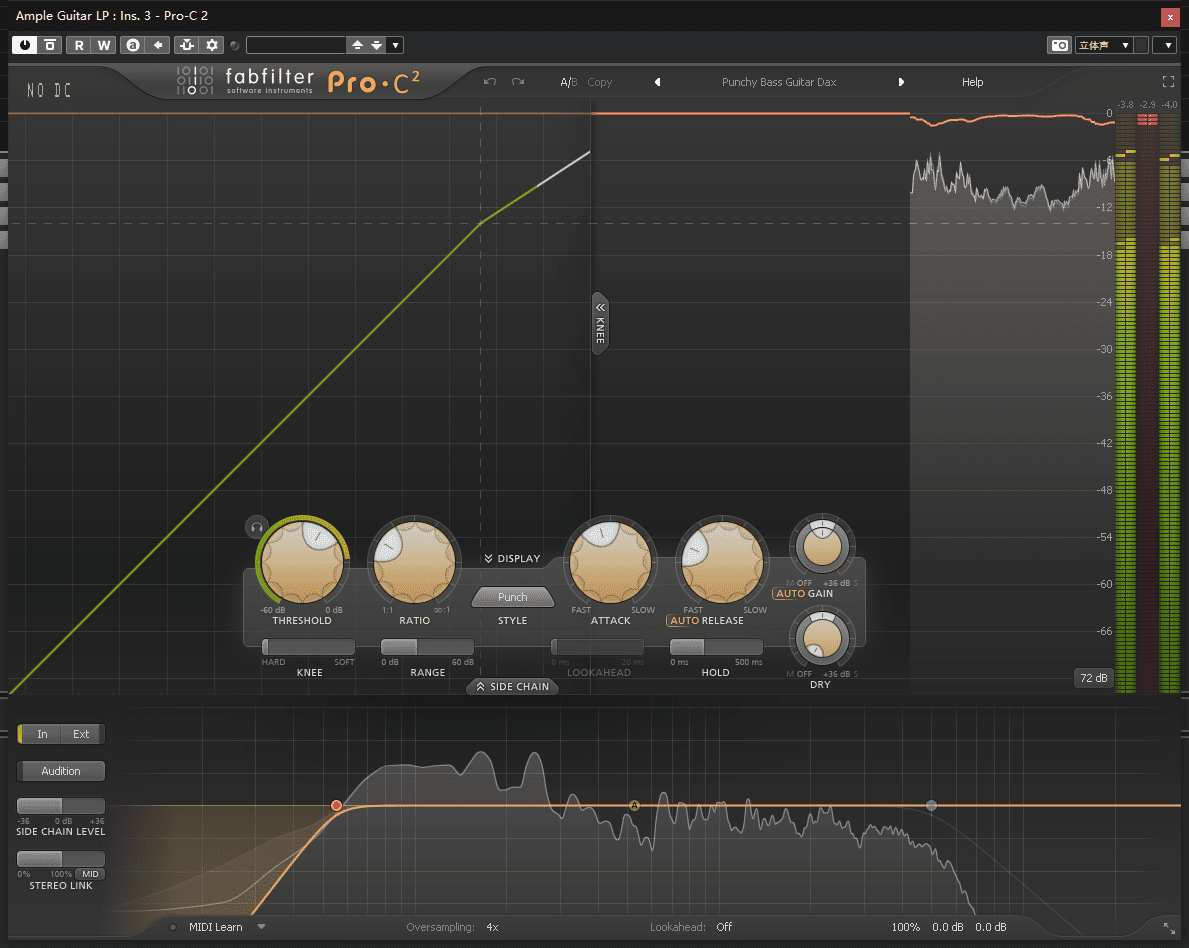Click the redo arrow icon
The height and width of the screenshot is (948, 1189).
point(518,82)
